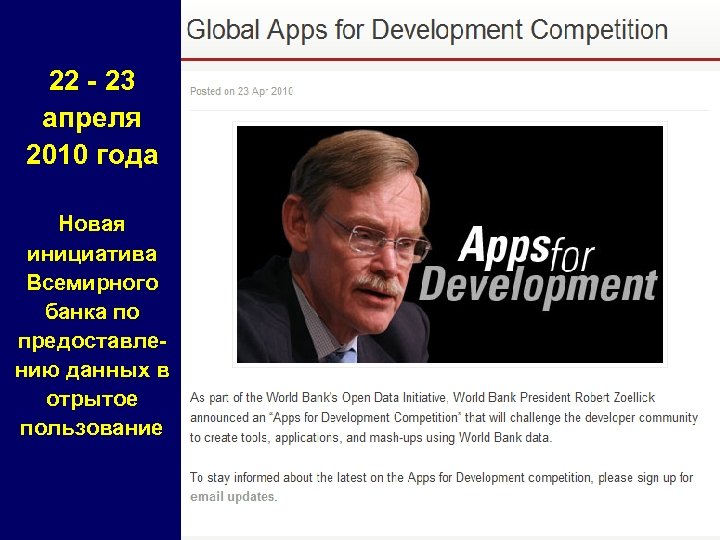The height and width of the screenshot is (540, 720).
Task: Select the line starting 'announced an Apps for Development'
Action: coord(444,417)
